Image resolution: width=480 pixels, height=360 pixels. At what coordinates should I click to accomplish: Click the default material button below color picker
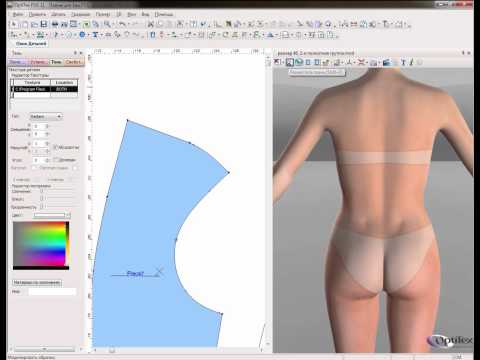coord(37,283)
